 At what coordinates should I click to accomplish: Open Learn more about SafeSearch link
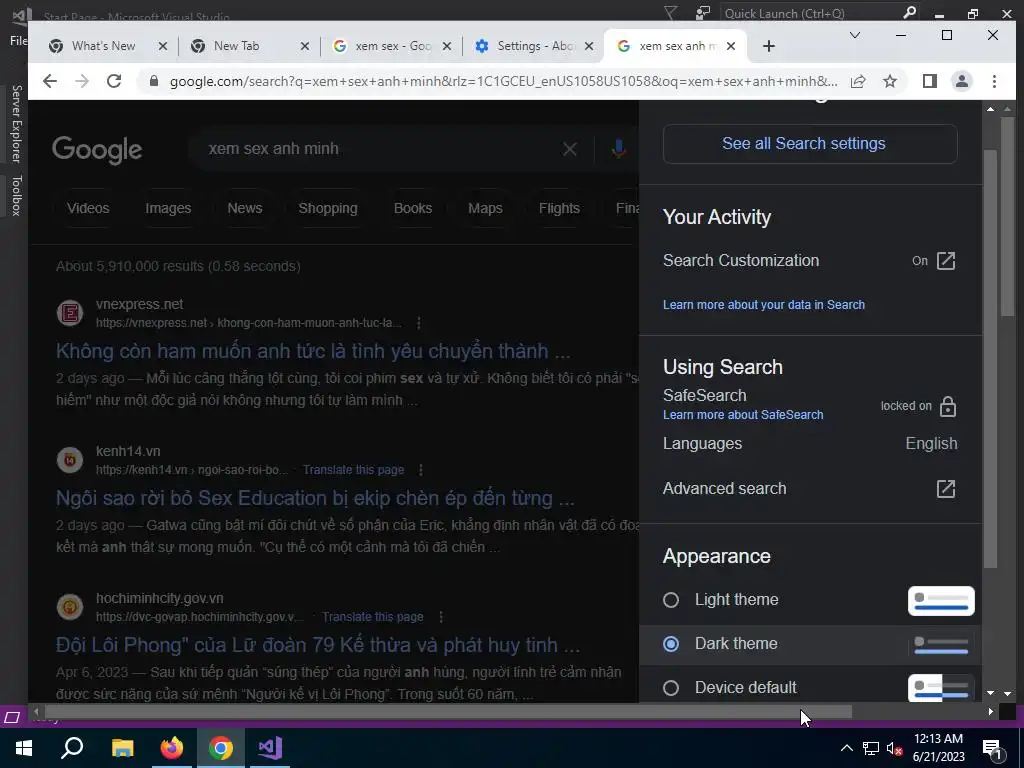tap(743, 415)
